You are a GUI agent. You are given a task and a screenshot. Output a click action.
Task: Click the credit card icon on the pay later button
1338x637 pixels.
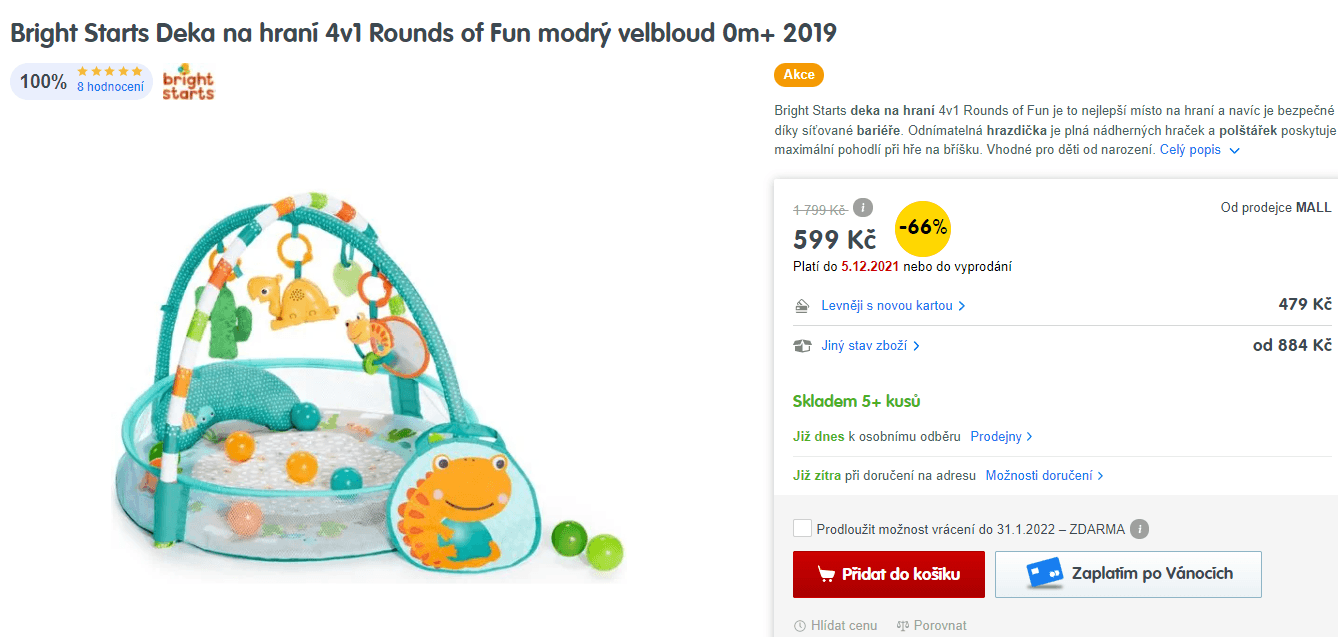[1044, 574]
